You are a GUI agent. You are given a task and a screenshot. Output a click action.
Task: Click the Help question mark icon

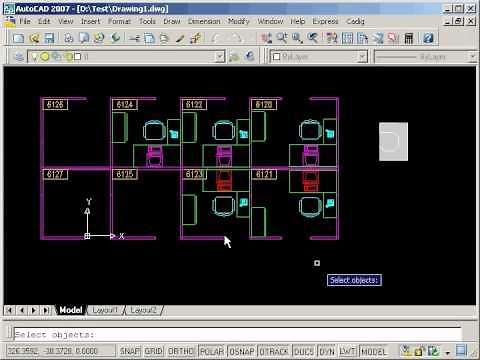point(428,38)
